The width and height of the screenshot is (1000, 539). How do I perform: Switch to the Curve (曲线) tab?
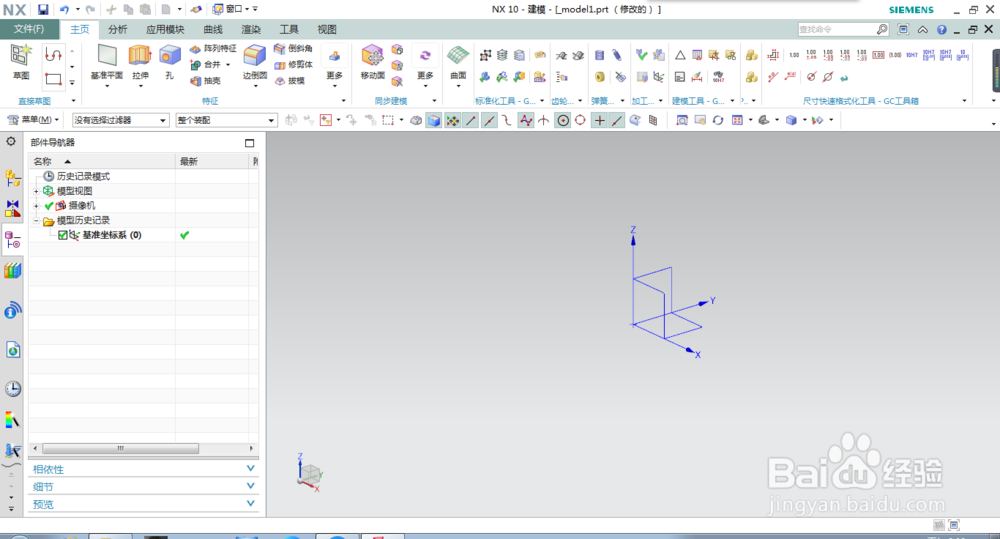213,29
